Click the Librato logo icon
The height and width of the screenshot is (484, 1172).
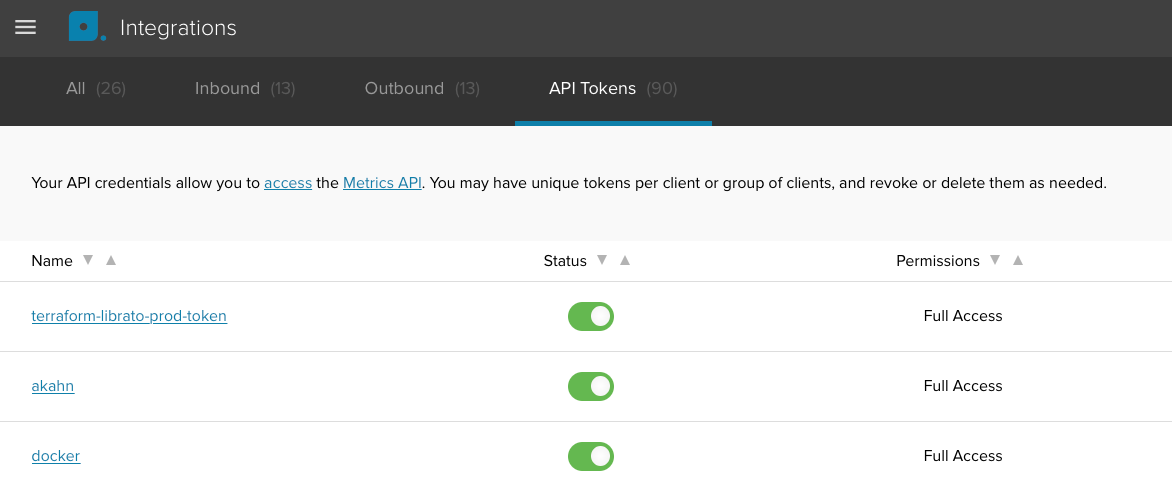[87, 27]
